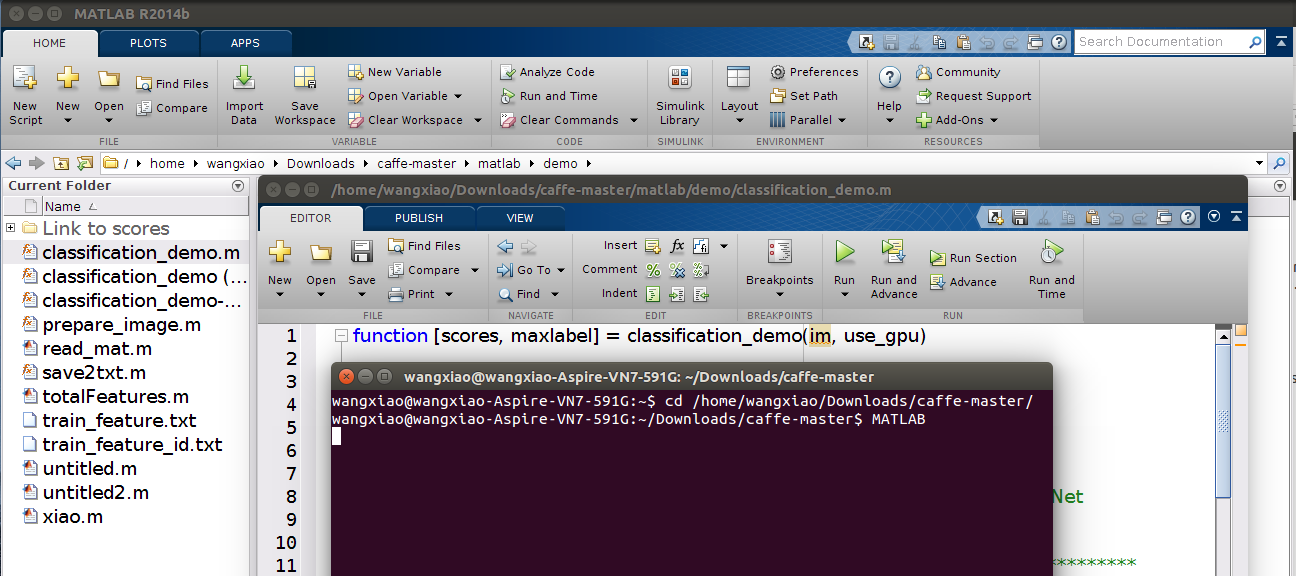Create a New Variable

(395, 72)
